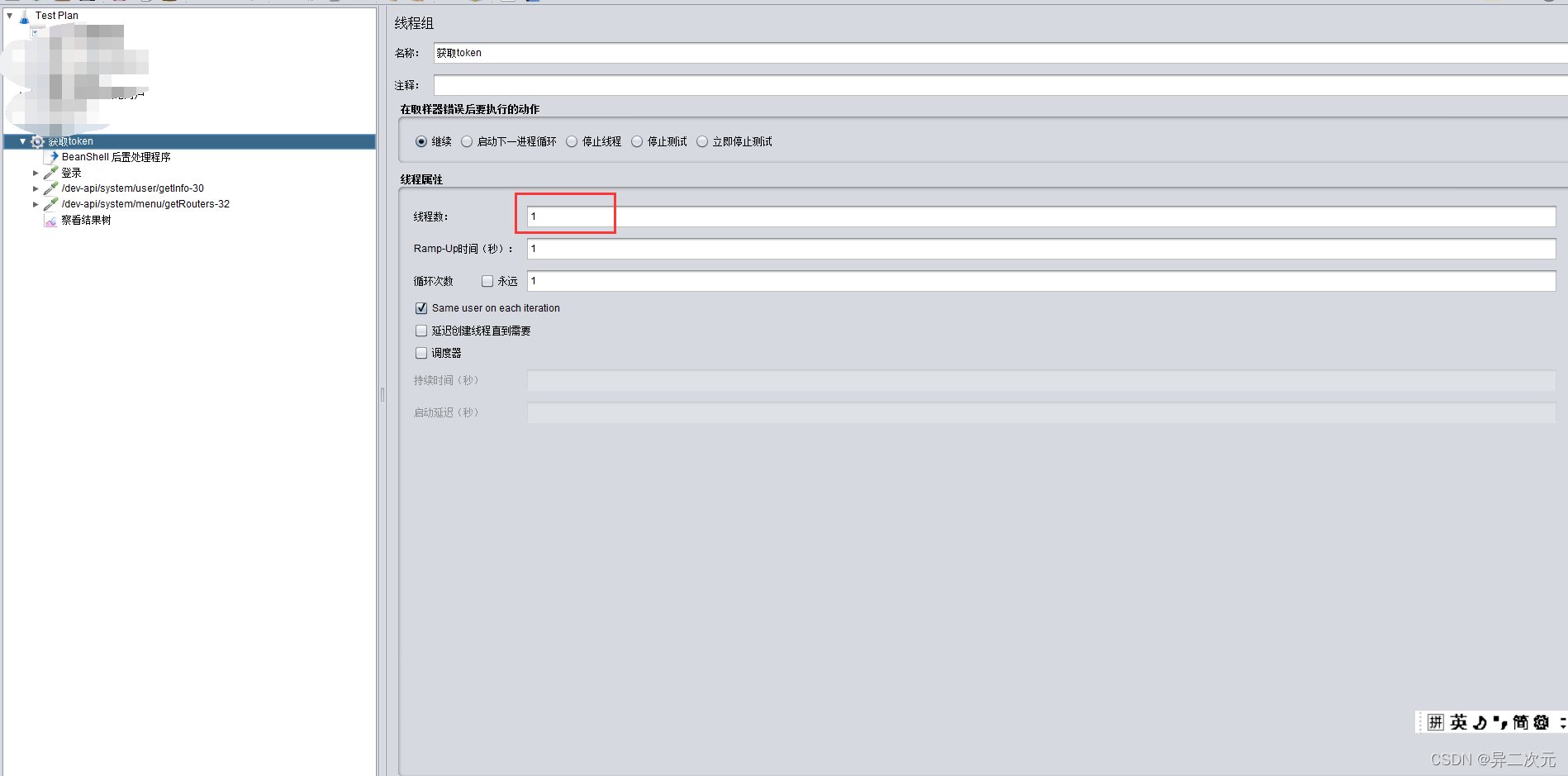Click the 循环次数 label
The image size is (1568, 776).
434,281
